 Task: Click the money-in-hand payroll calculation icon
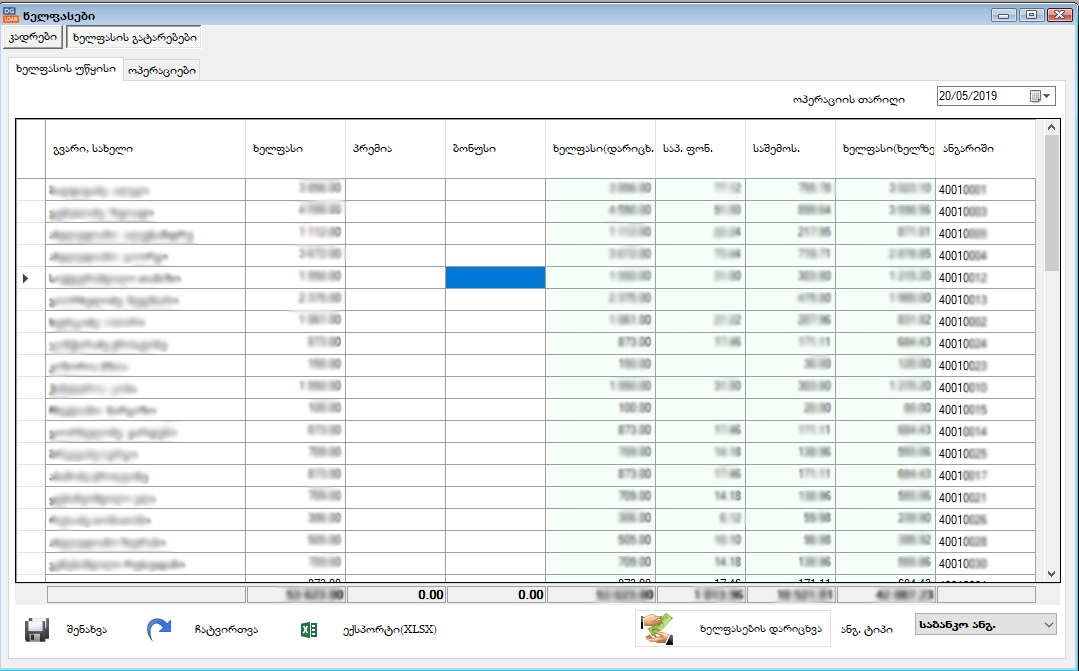tap(657, 630)
